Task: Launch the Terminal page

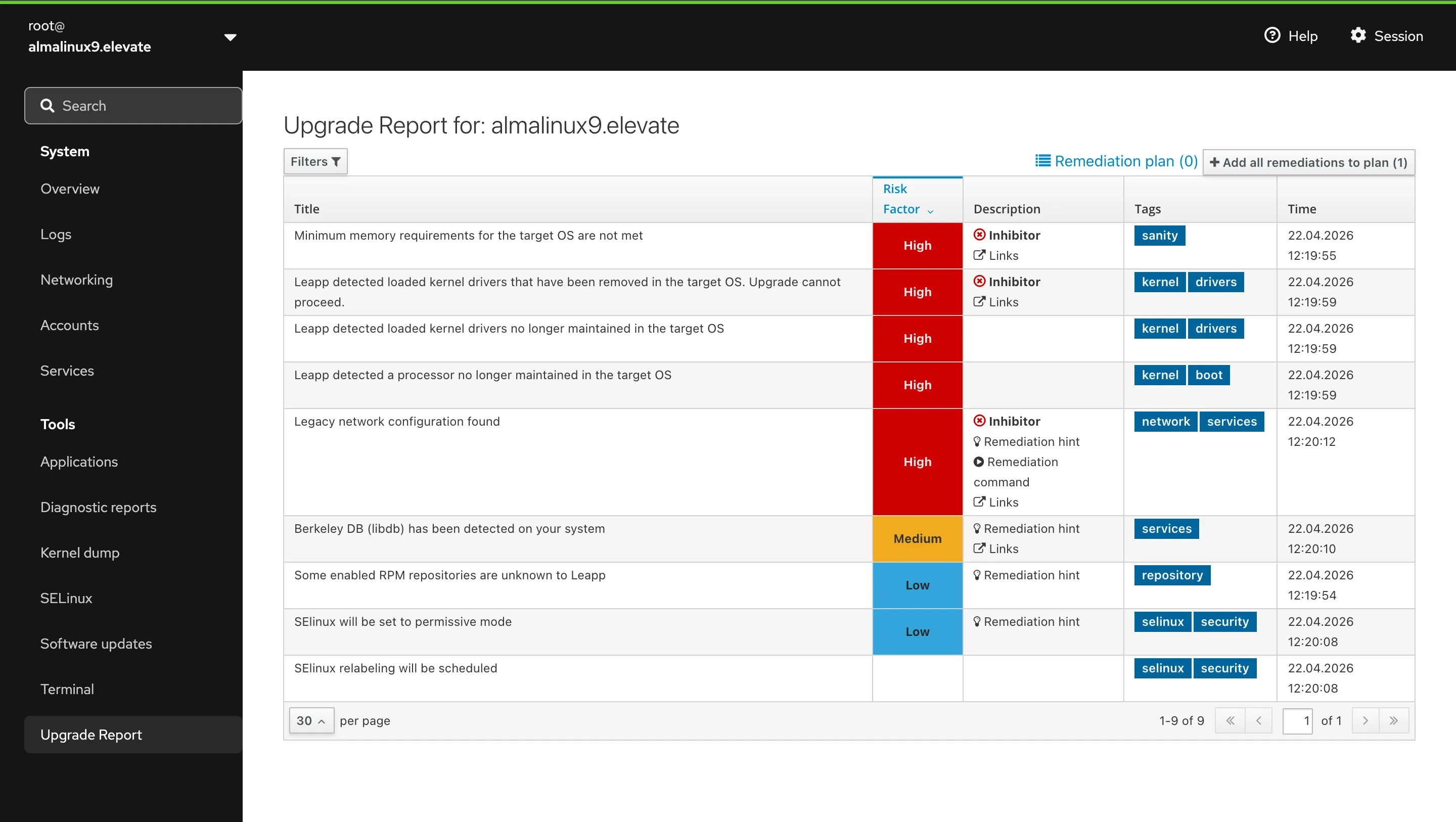Action: (67, 689)
